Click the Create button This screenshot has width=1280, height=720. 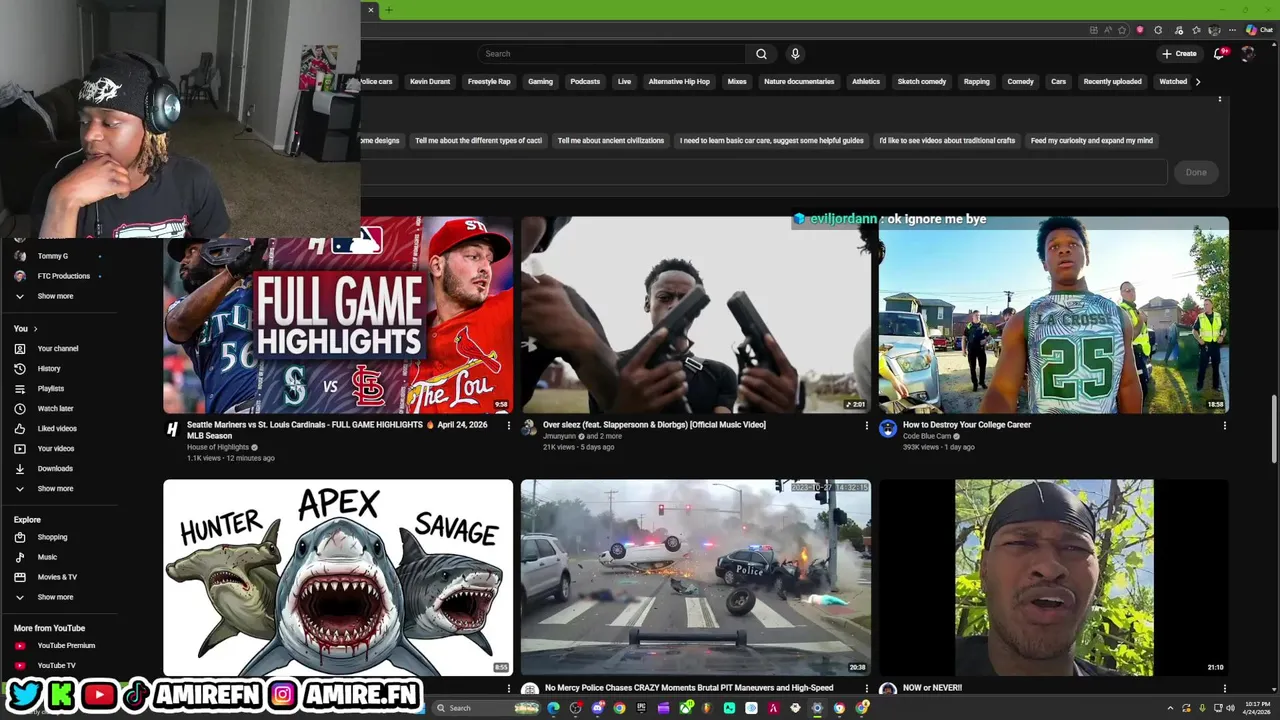click(x=1180, y=54)
